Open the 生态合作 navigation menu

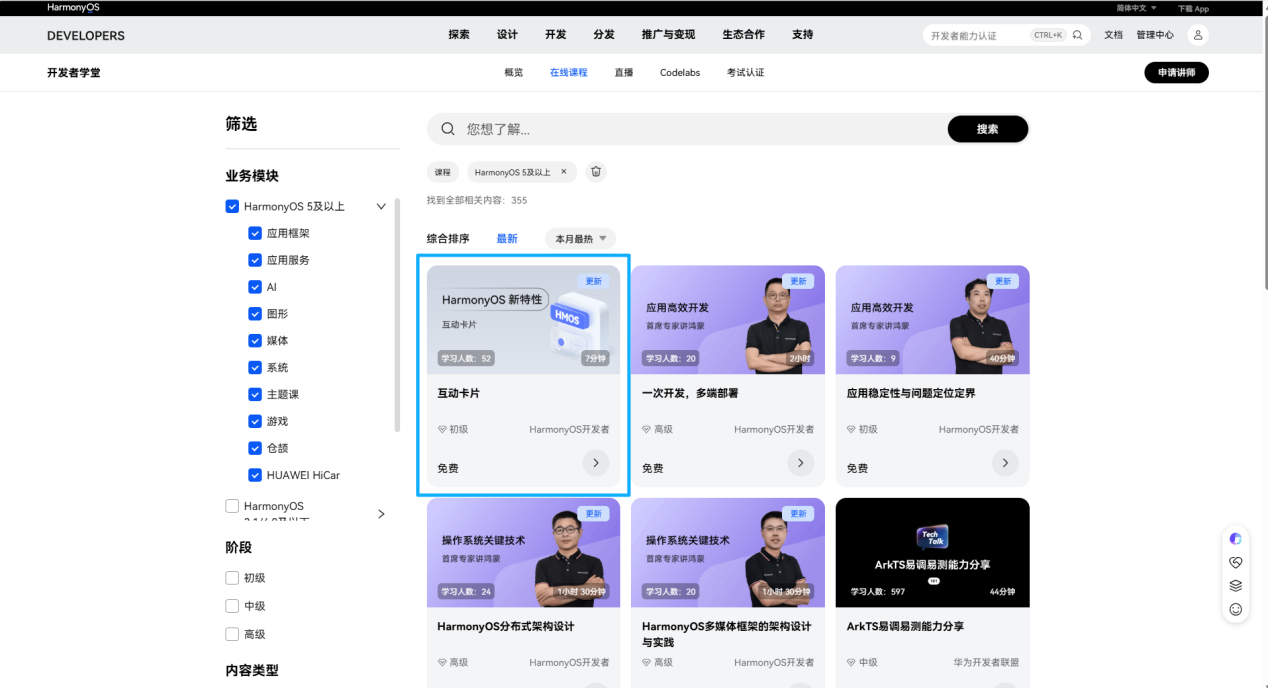pos(744,35)
